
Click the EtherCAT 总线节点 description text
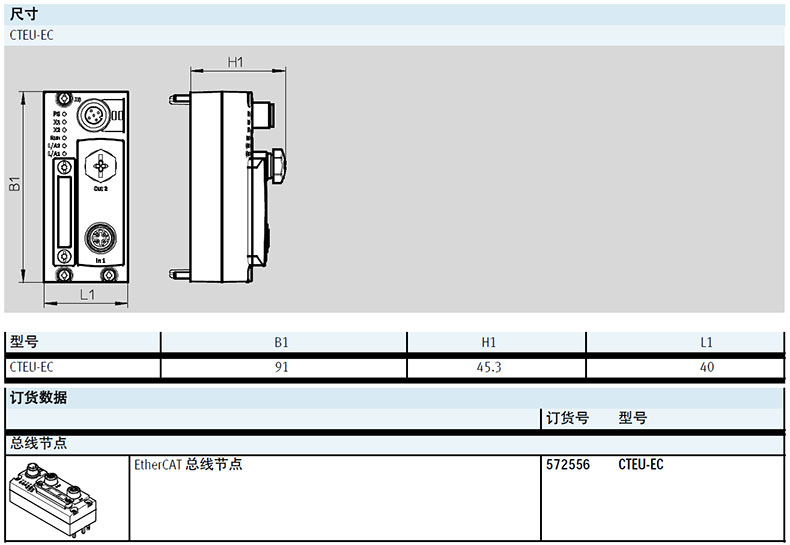click(x=188, y=465)
